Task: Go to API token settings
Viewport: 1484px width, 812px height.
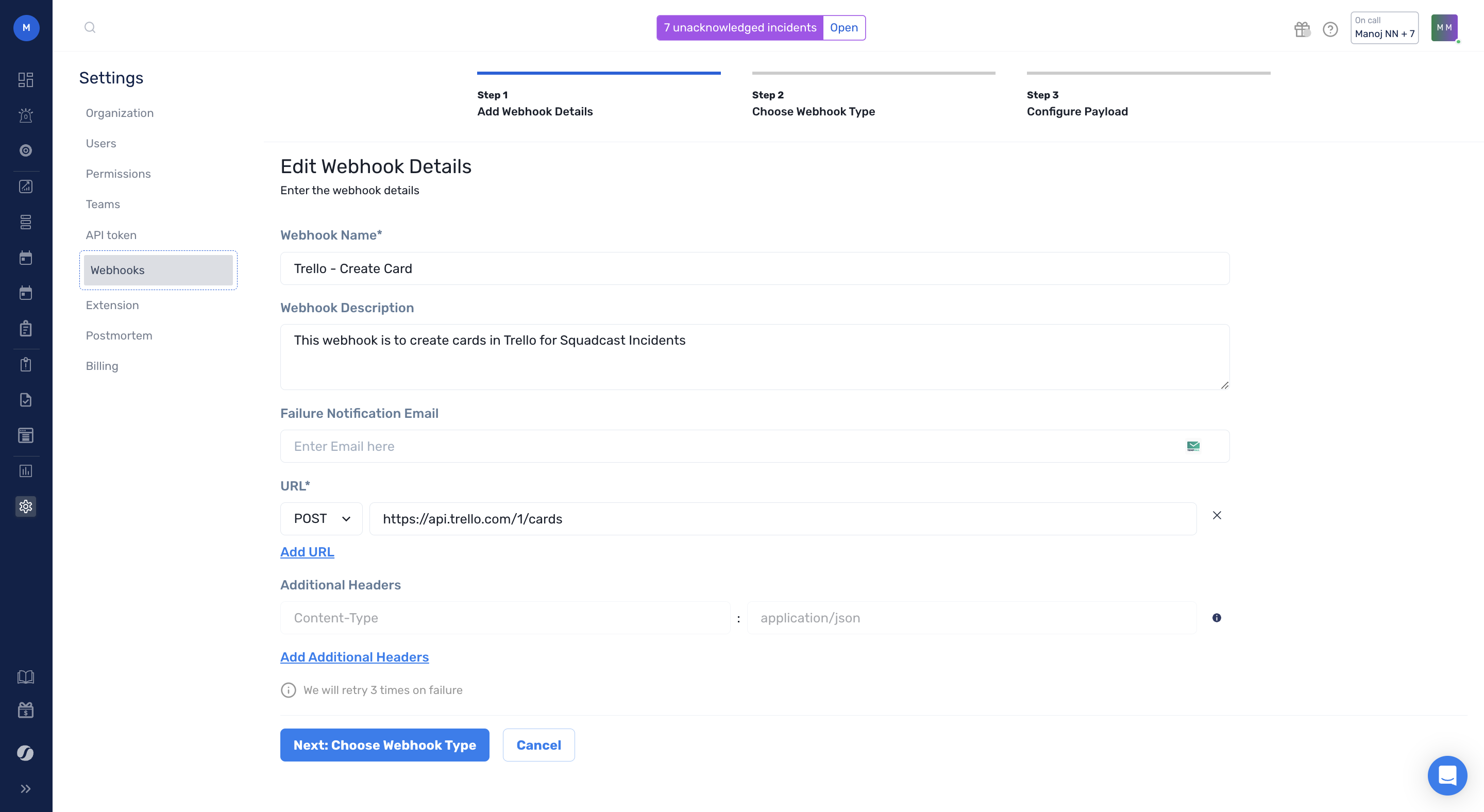Action: coord(111,235)
